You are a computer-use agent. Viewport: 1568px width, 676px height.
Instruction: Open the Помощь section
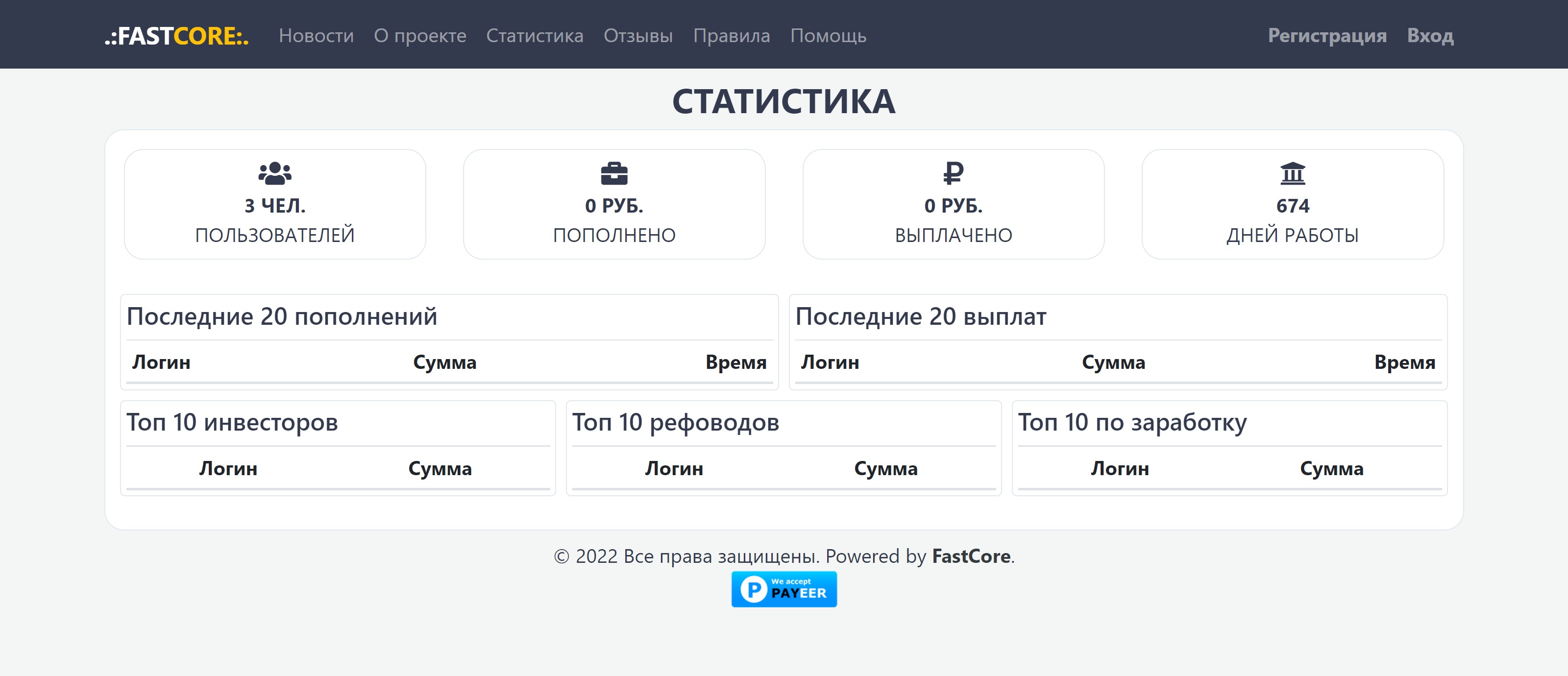coord(828,36)
